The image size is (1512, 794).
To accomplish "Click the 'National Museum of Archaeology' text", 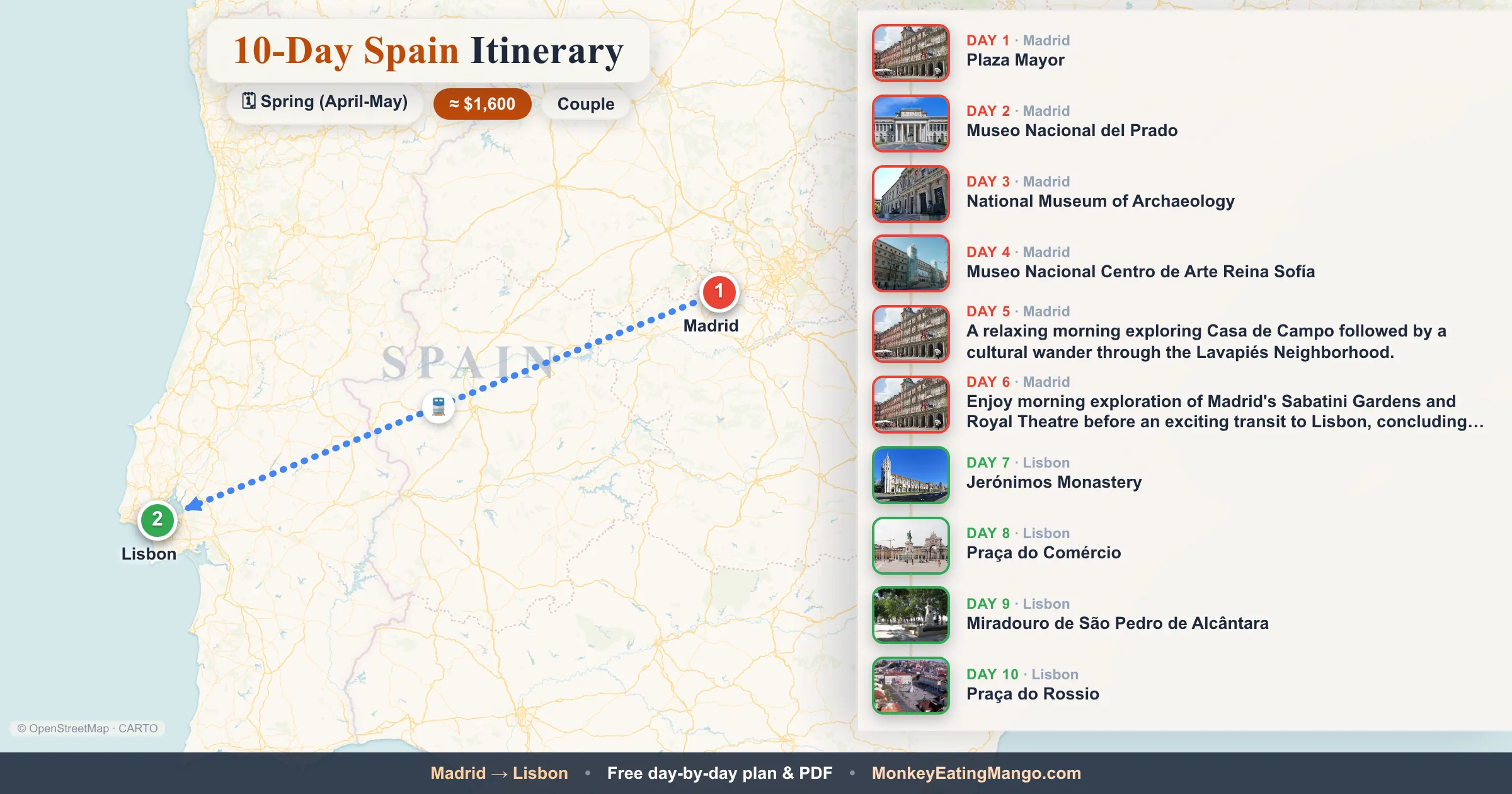I will click(x=1101, y=202).
